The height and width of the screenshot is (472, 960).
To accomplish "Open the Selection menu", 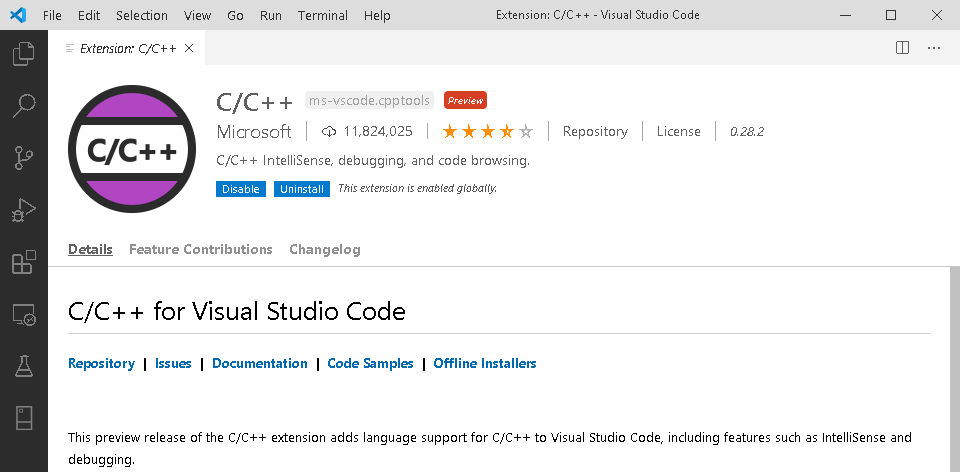I will pos(142,15).
